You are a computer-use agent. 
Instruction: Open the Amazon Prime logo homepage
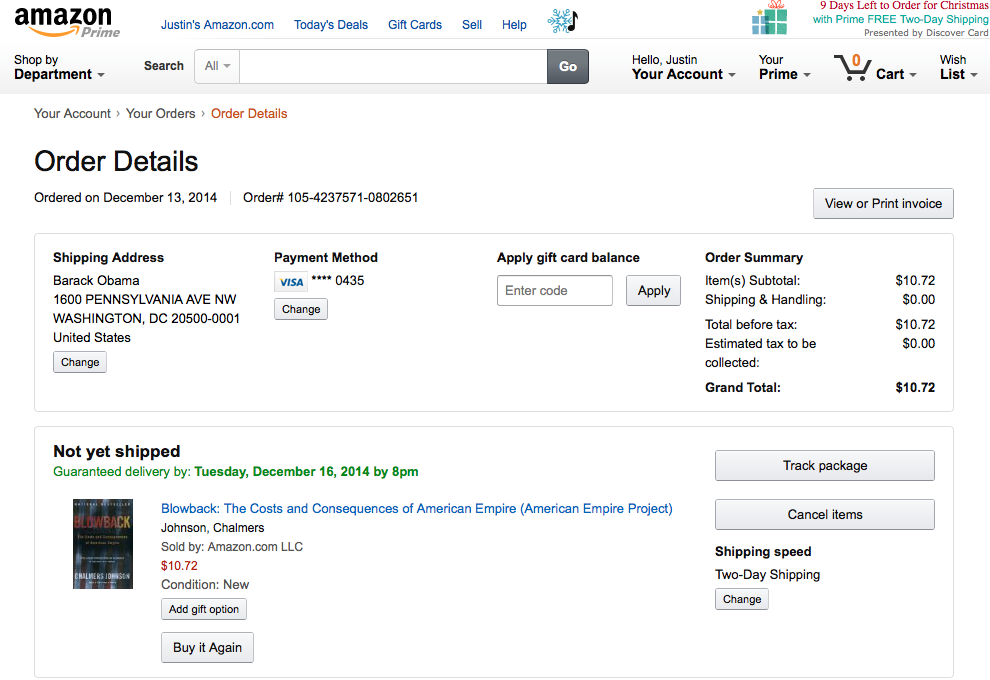point(67,22)
